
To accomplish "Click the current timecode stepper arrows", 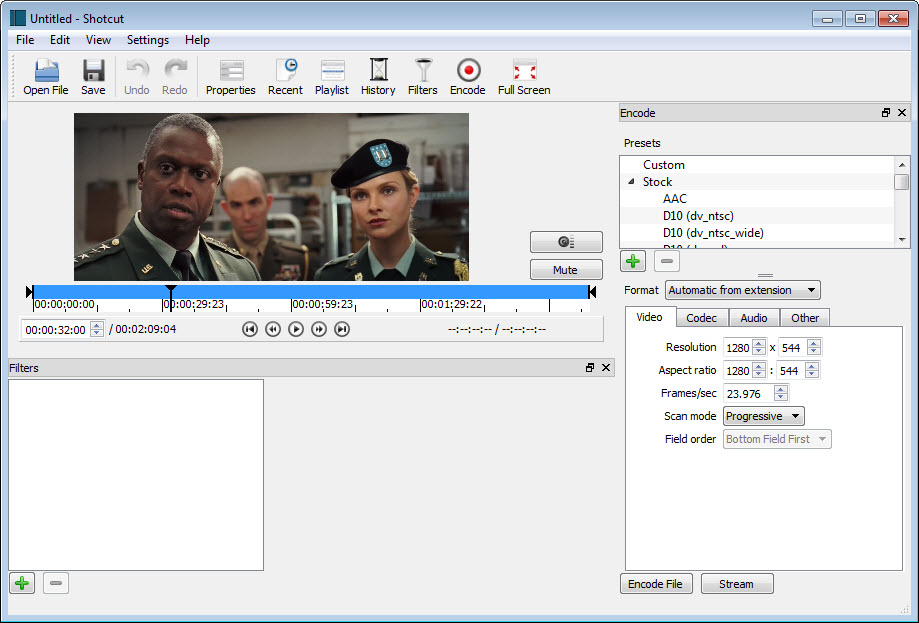I will [97, 329].
